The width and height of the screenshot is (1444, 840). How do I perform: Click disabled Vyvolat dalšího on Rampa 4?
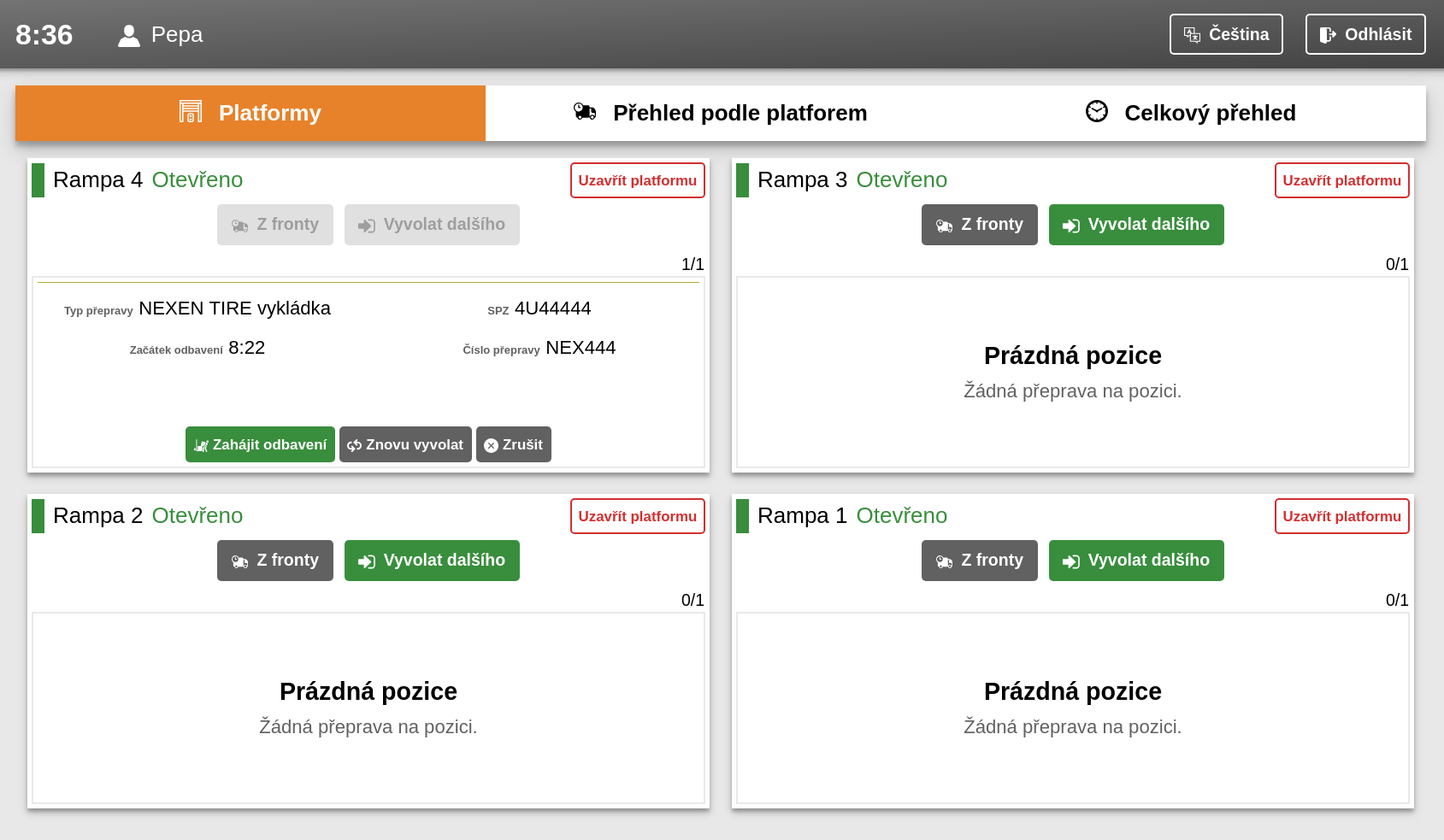(x=432, y=225)
